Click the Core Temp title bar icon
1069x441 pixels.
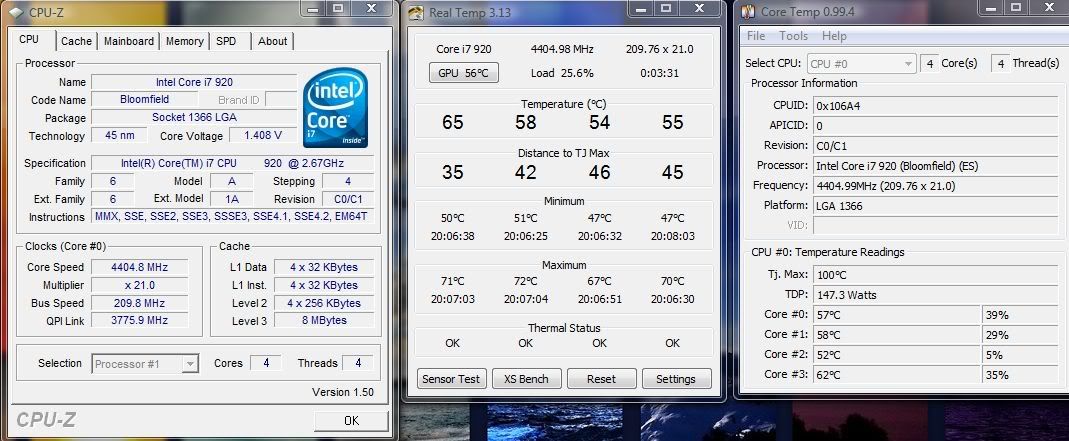[748, 12]
